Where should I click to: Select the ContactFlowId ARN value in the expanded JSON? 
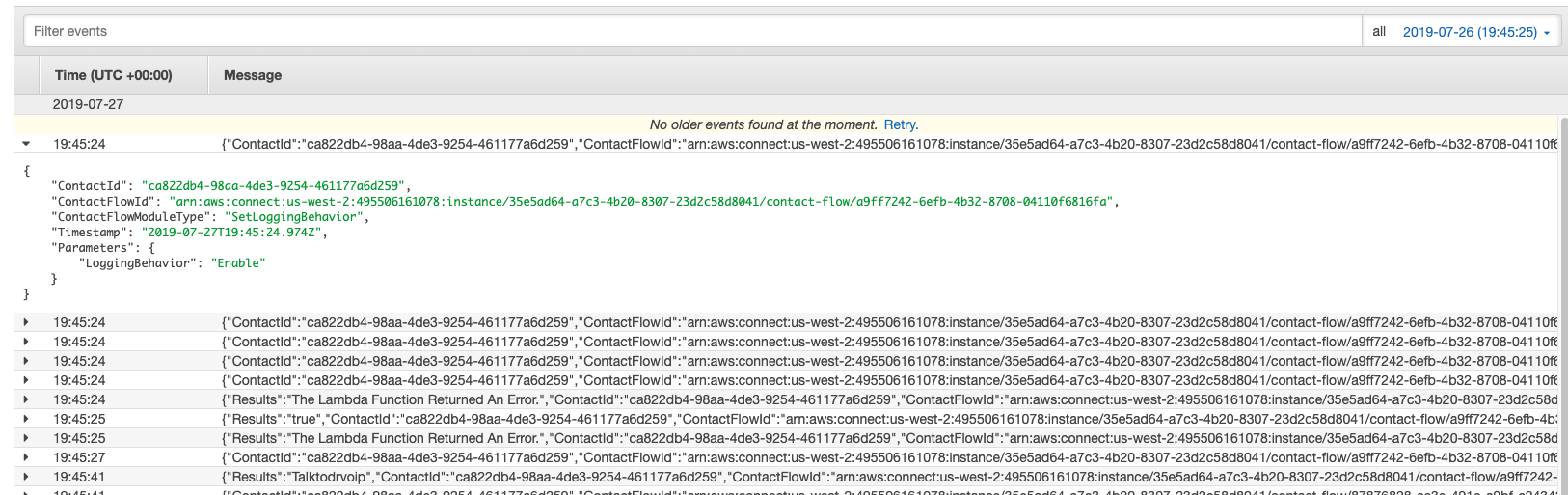tap(640, 202)
